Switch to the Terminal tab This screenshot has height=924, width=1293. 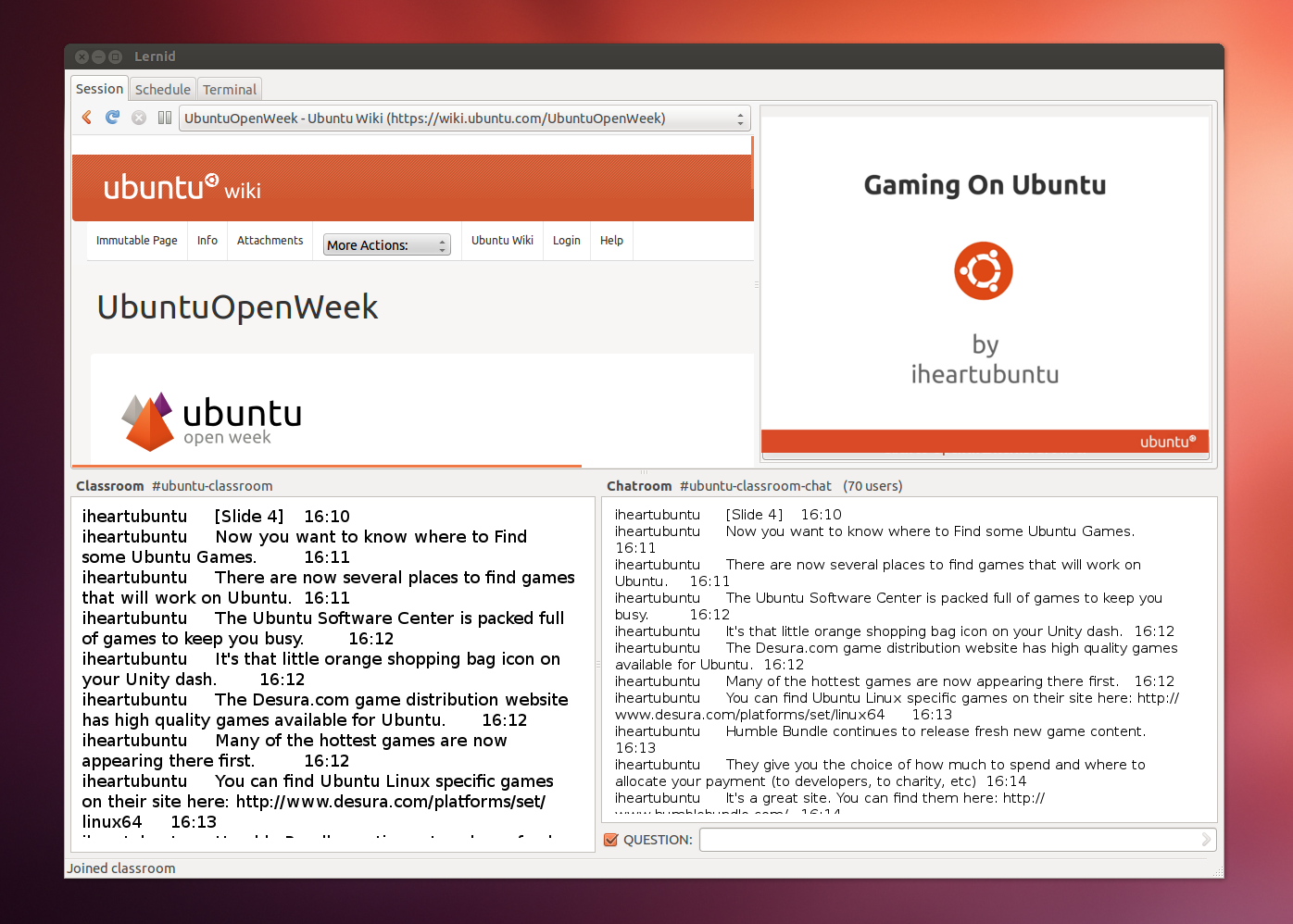230,90
